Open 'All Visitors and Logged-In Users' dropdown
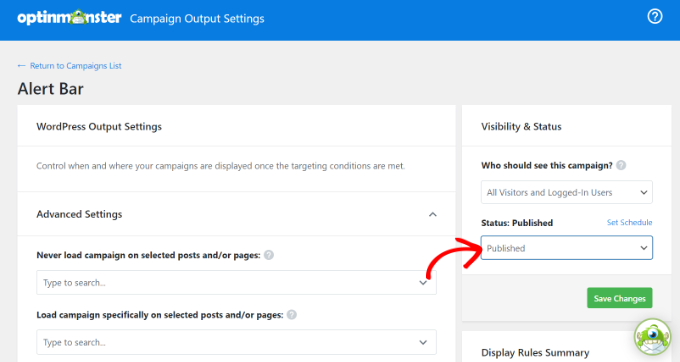This screenshot has height=362, width=680. [x=566, y=192]
